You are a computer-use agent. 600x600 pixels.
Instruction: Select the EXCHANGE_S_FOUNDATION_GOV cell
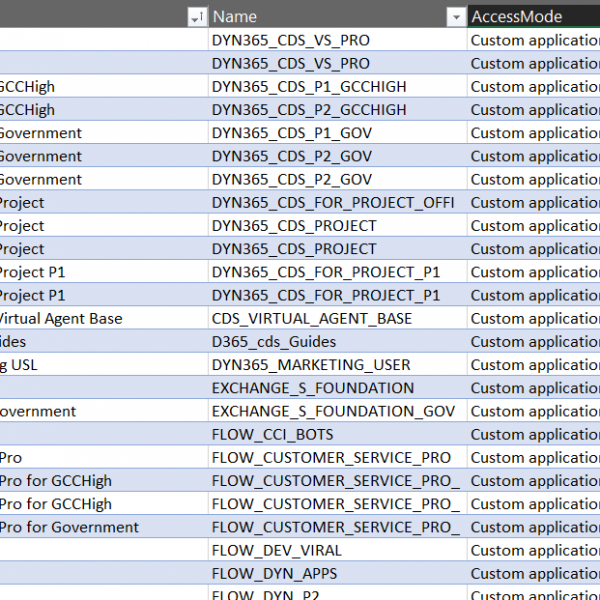click(x=338, y=411)
